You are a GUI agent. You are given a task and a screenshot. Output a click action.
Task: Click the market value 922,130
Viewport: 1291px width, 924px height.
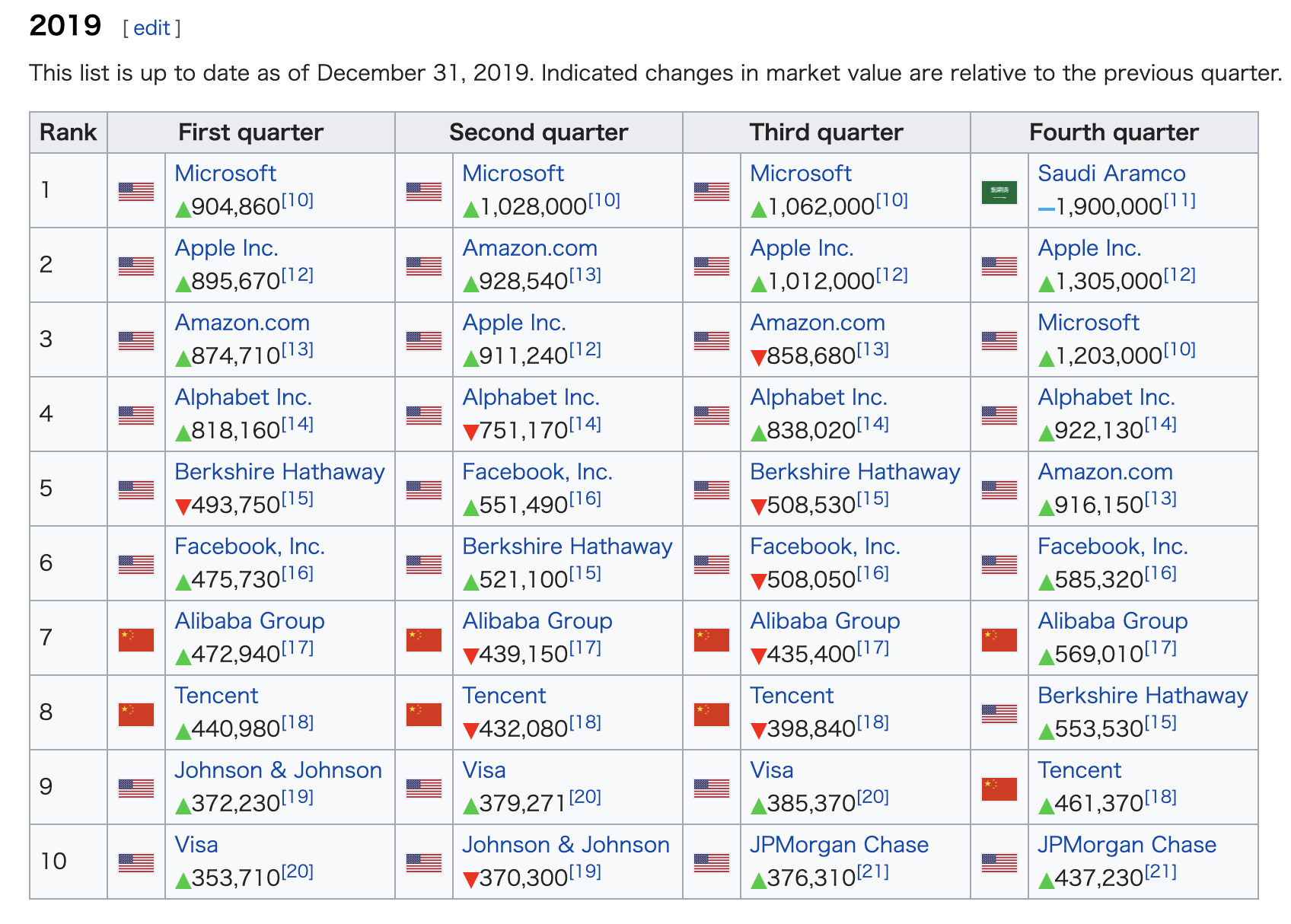click(1099, 430)
